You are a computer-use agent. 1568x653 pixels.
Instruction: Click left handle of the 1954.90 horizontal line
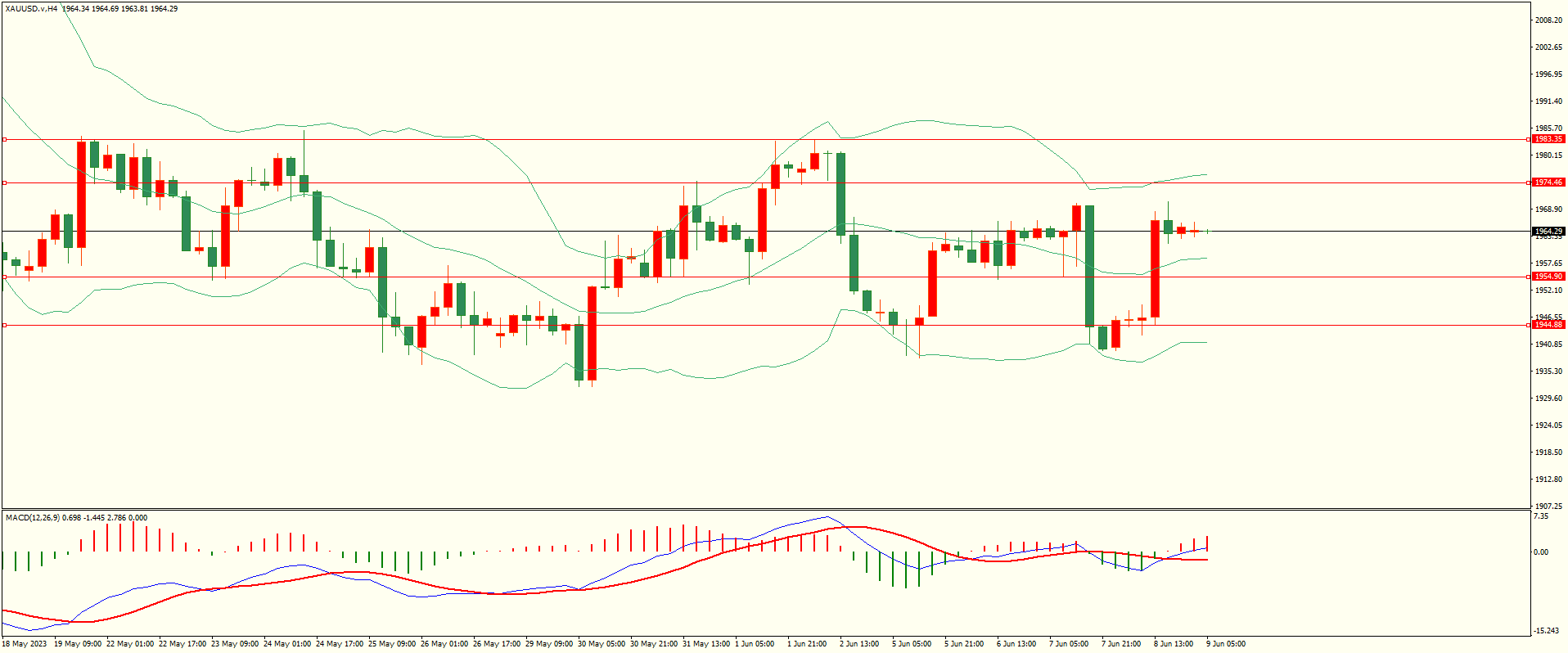(4, 277)
